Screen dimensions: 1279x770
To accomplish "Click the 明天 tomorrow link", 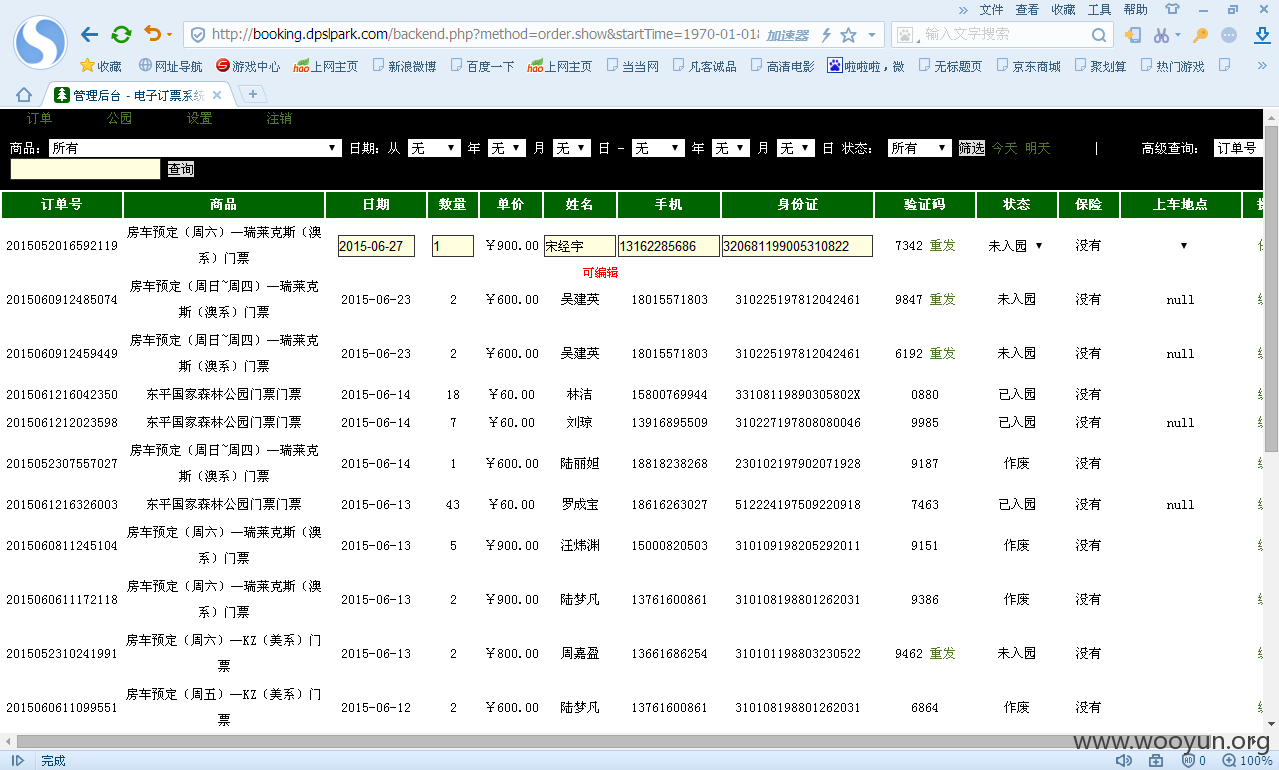I will [1038, 148].
